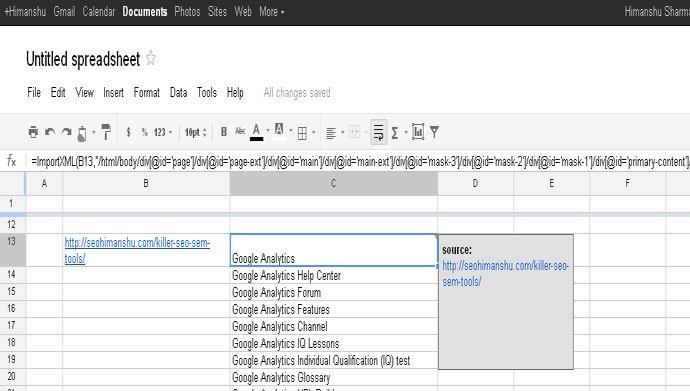Select the Google Analytics cell C13
This screenshot has height=391, width=690.
click(x=334, y=250)
